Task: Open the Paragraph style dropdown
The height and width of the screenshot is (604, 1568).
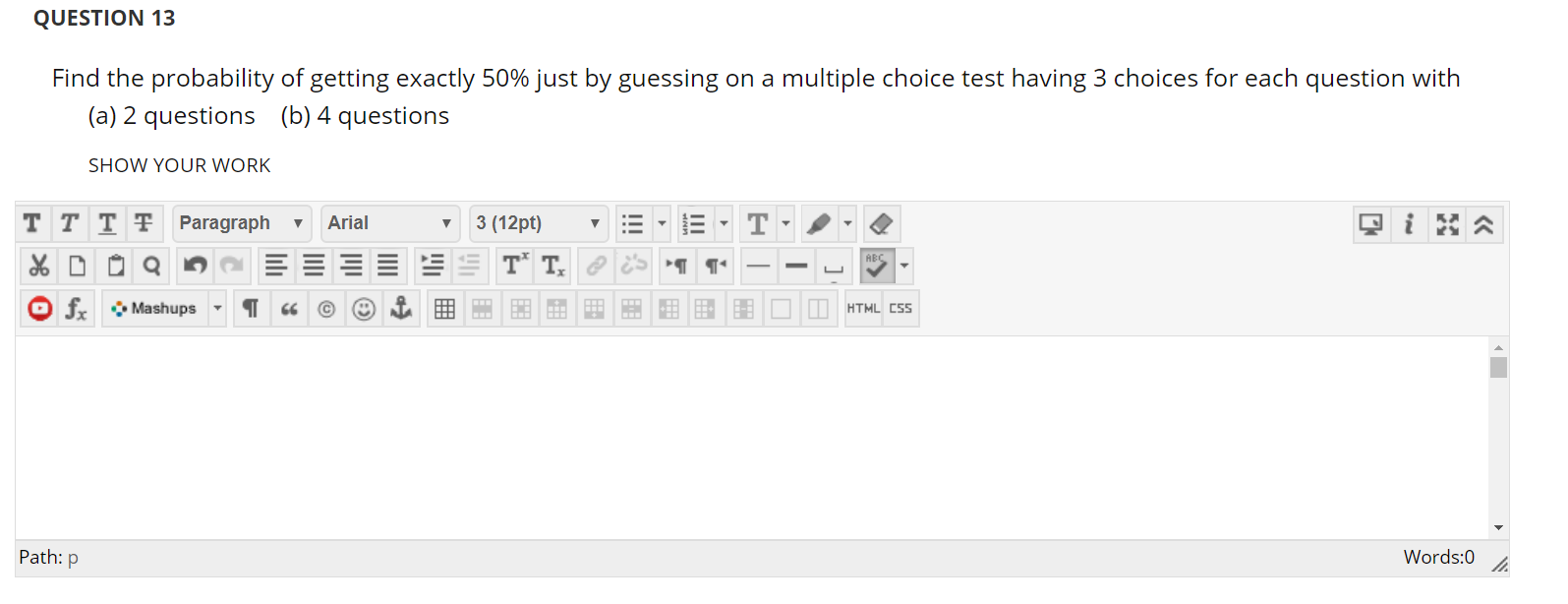Action: 241,223
